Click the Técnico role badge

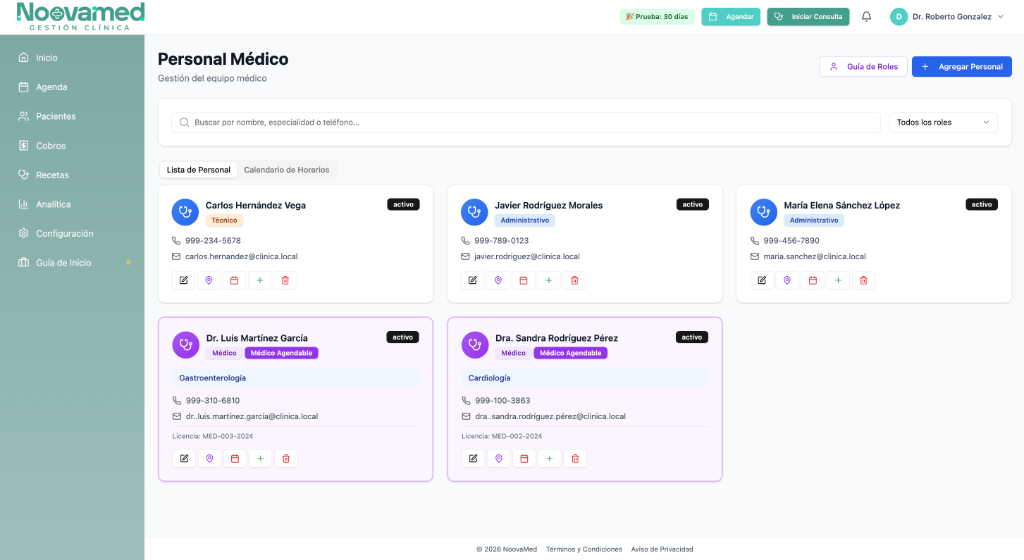[x=224, y=221]
